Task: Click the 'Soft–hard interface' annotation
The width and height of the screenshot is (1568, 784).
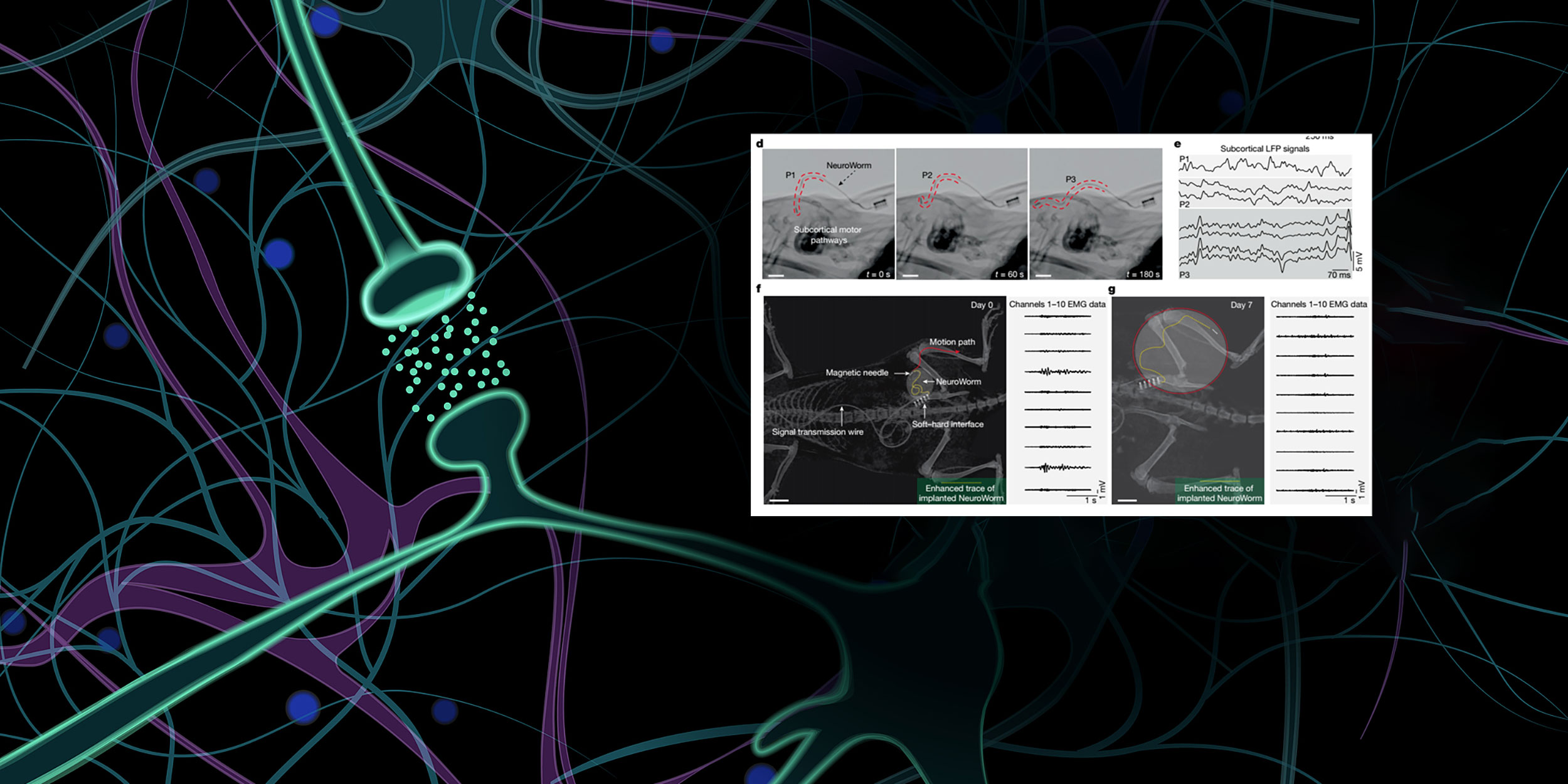Action: [x=947, y=424]
